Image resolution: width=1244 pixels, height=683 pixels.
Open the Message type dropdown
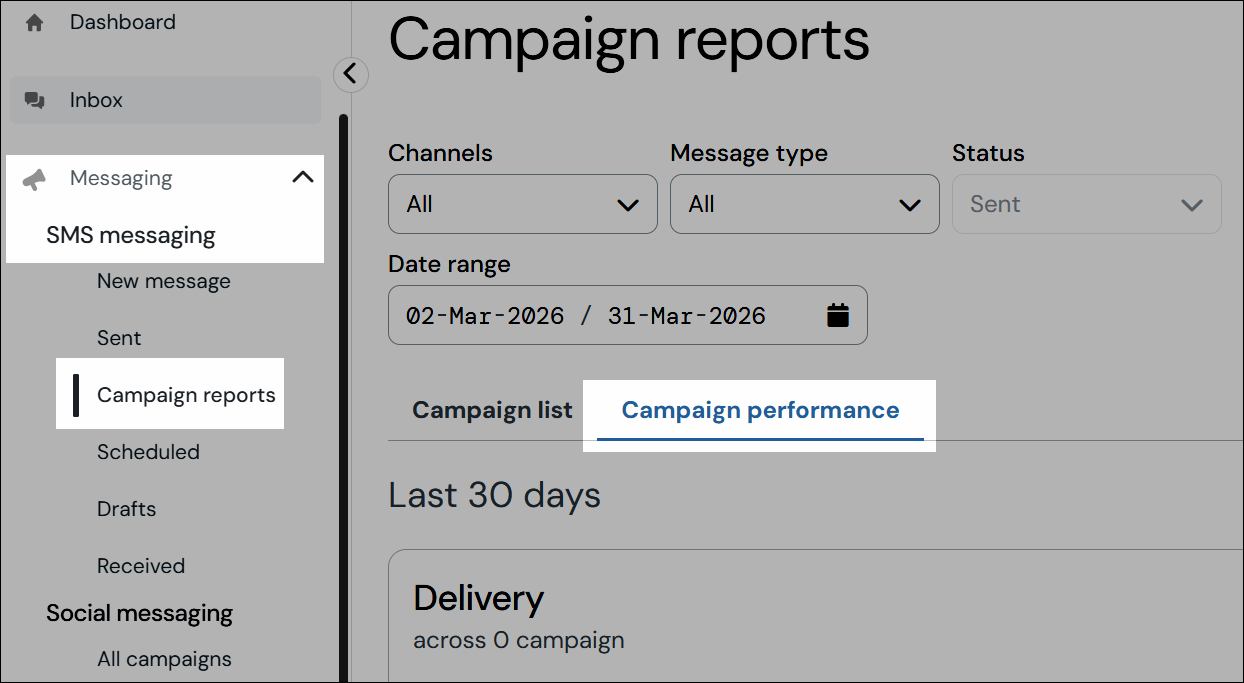(x=805, y=204)
